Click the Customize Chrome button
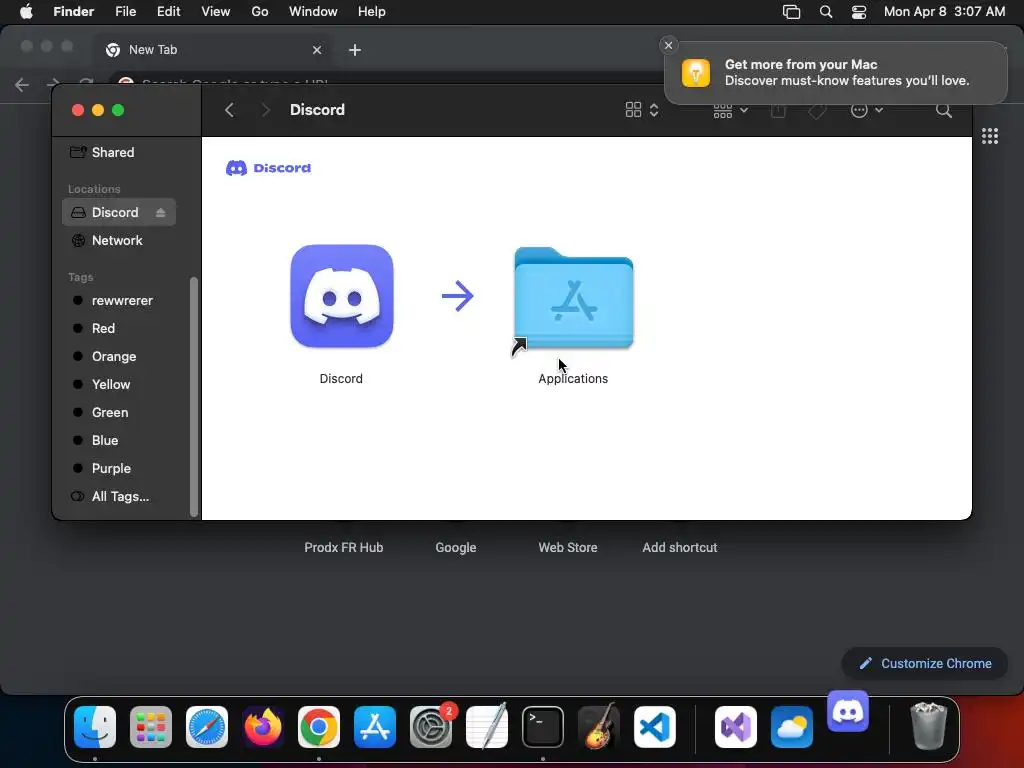This screenshot has width=1024, height=768. tap(925, 664)
